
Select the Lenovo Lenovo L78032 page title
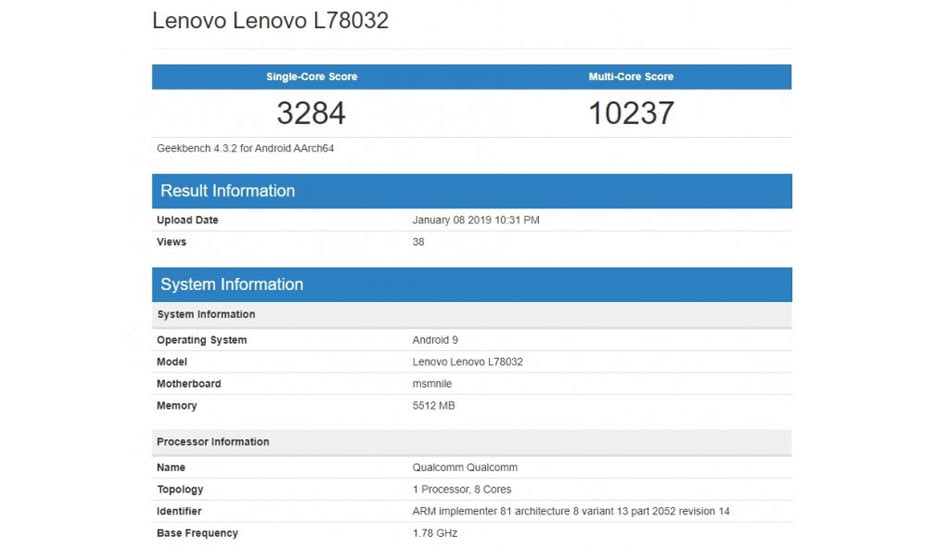coord(270,20)
